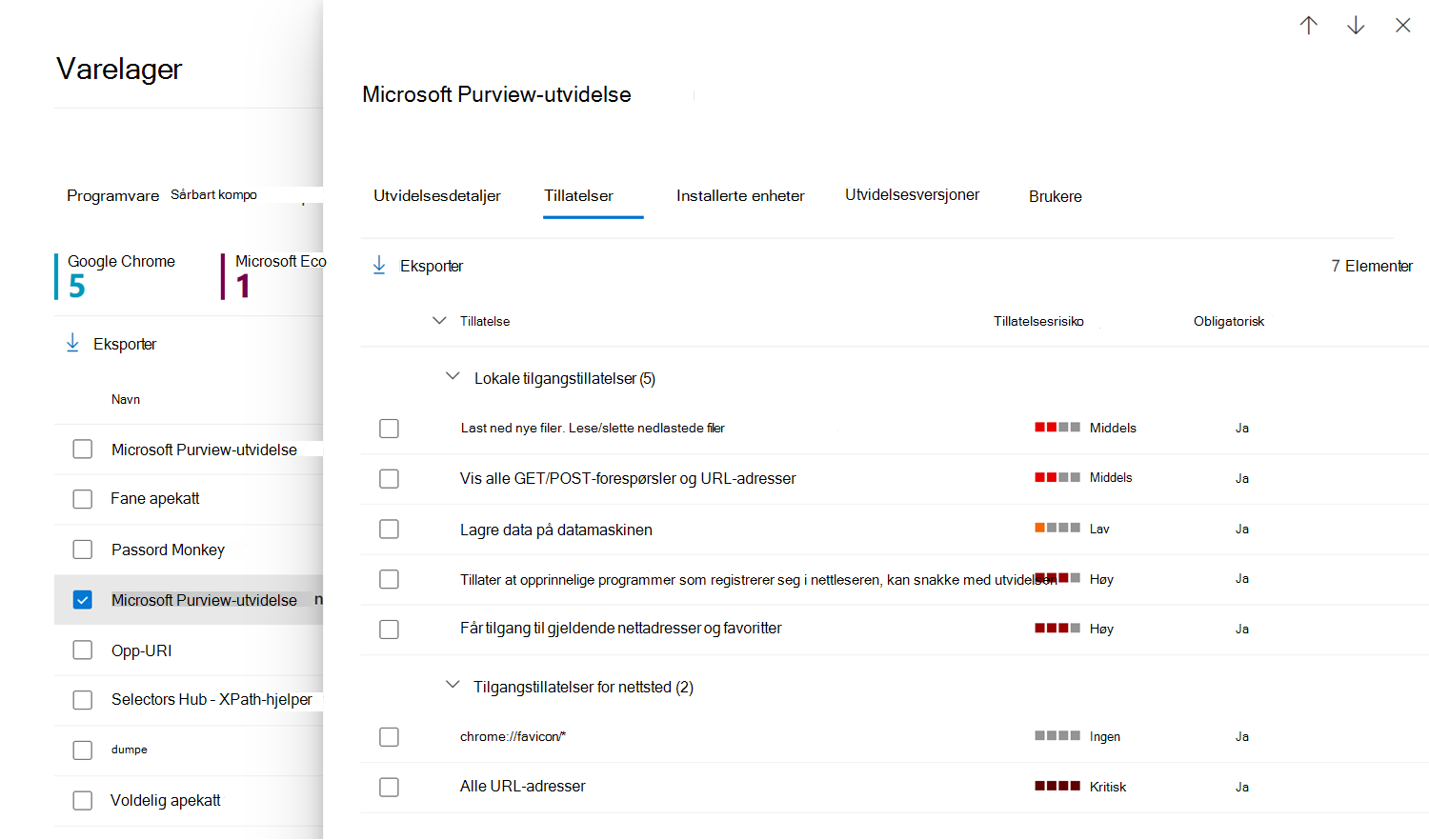
Task: Open the Utvidelsesversjoner tab
Action: pyautogui.click(x=912, y=195)
